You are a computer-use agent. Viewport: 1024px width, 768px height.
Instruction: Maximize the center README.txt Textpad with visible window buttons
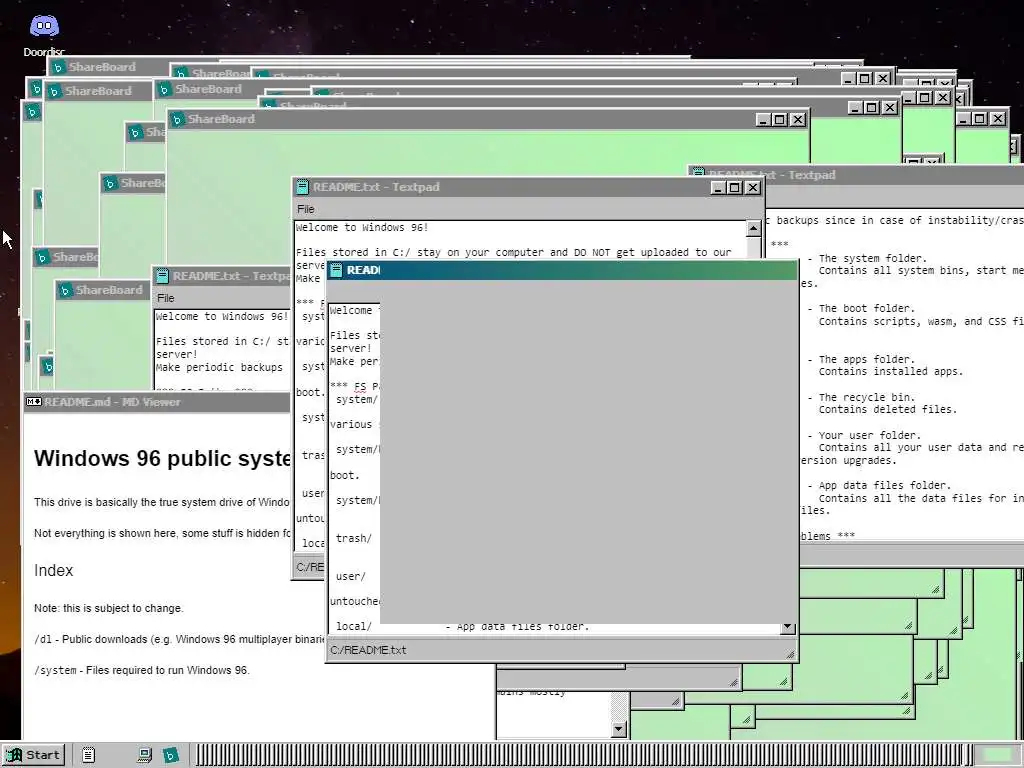pos(735,187)
